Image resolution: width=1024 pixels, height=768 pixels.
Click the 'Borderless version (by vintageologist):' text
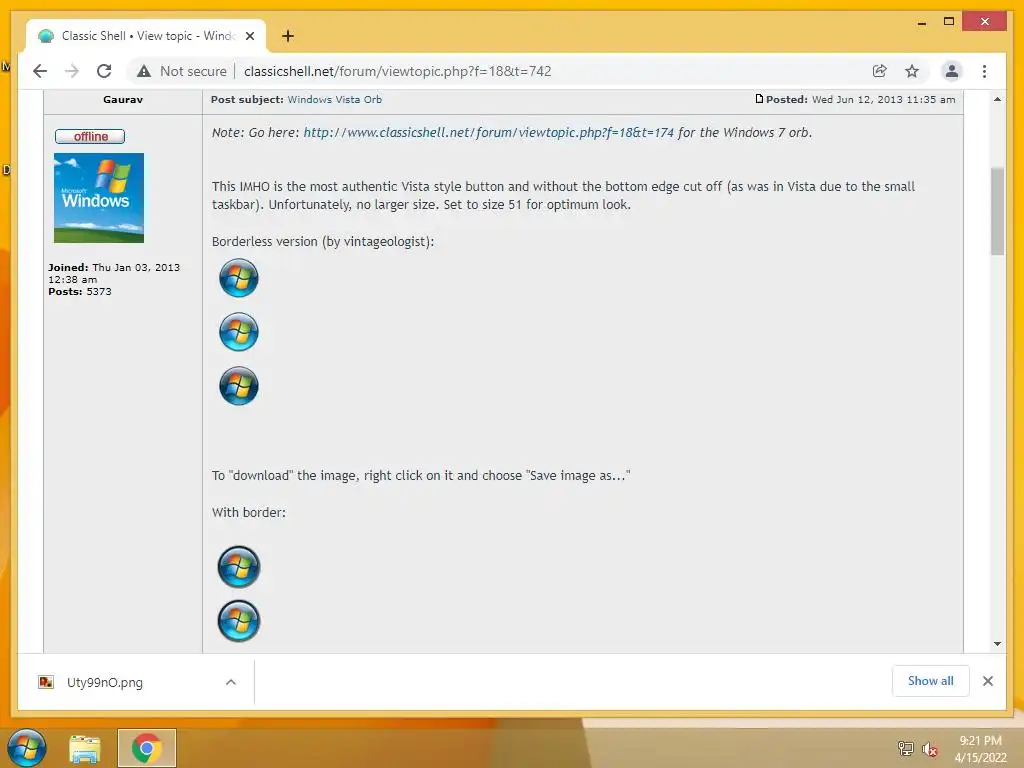323,242
